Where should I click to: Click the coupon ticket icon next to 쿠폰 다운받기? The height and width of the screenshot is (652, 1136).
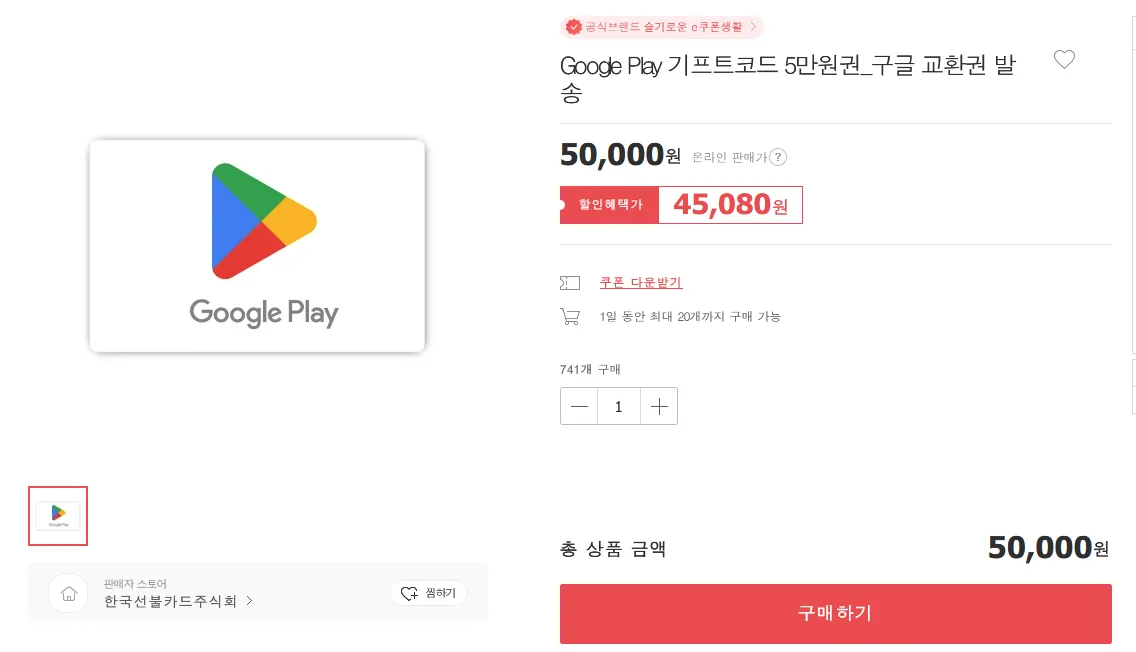pyautogui.click(x=570, y=282)
